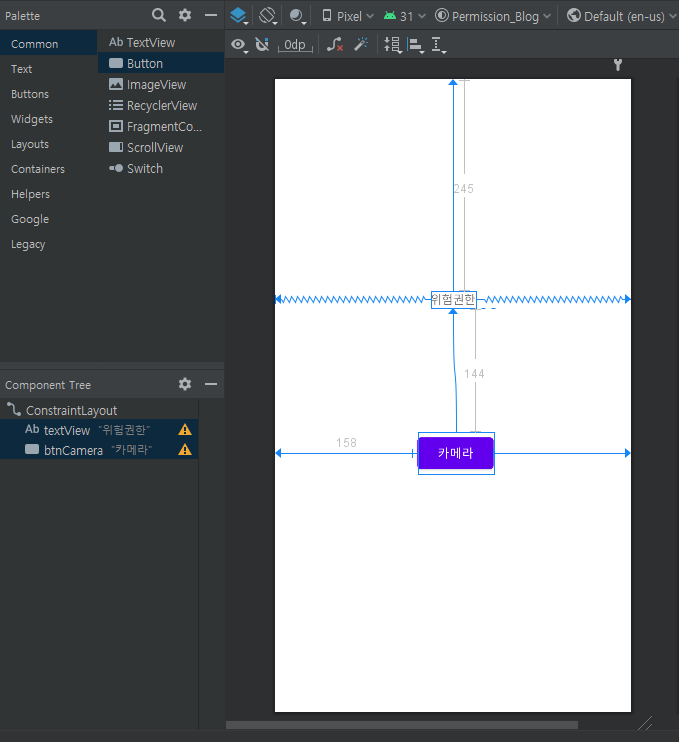Open orientation for preview dropdown
Screen dimensions: 679x742
click(x=268, y=16)
